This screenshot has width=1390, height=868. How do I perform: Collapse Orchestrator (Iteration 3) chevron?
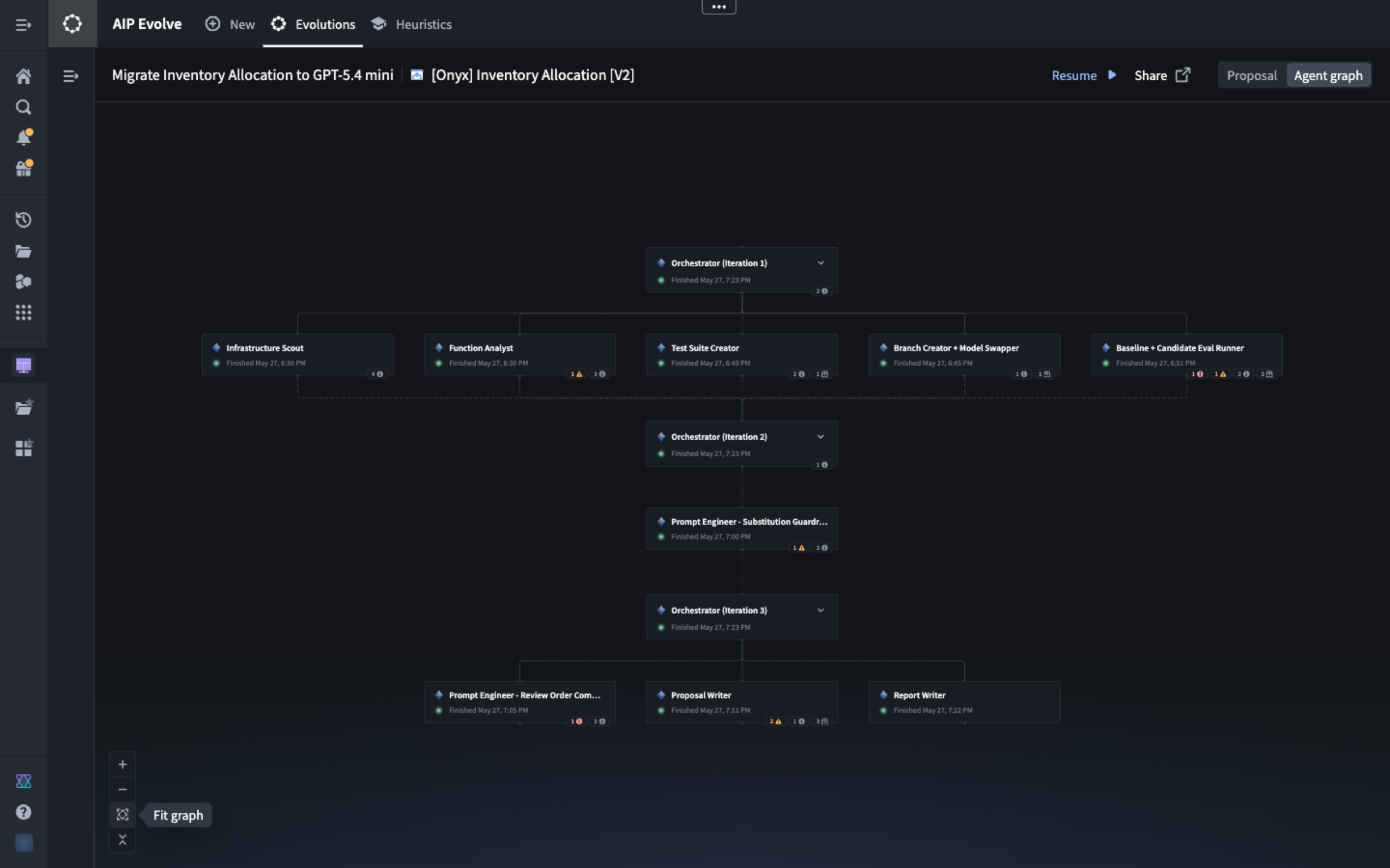tap(820, 610)
